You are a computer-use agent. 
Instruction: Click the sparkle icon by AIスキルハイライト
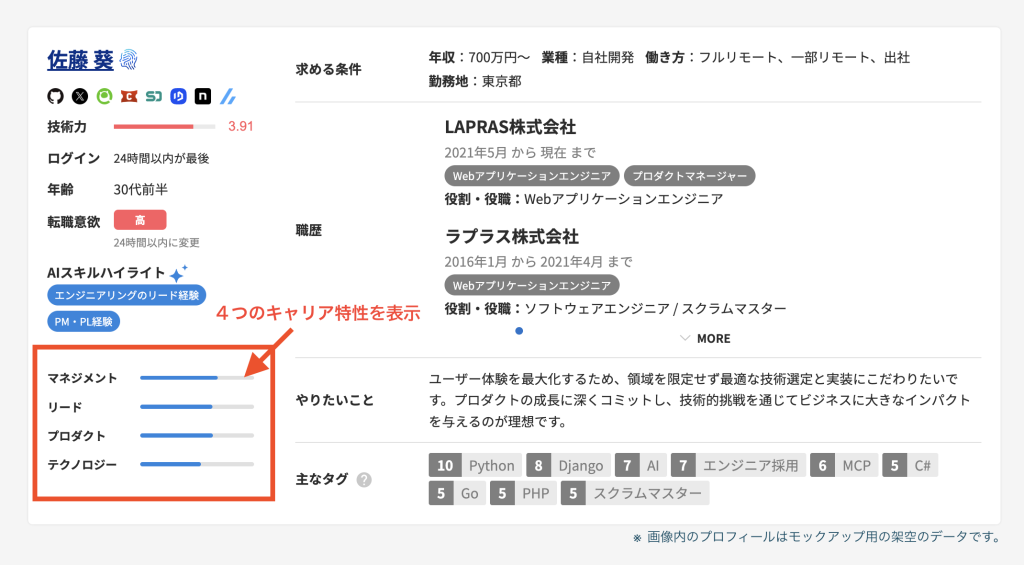pos(178,273)
